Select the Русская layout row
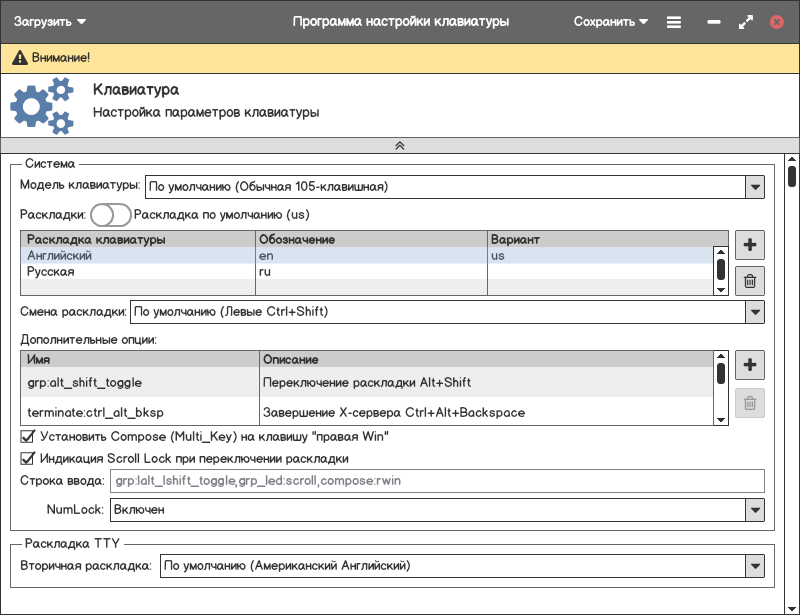Screen dimensions: 800x615 click(x=140, y=272)
